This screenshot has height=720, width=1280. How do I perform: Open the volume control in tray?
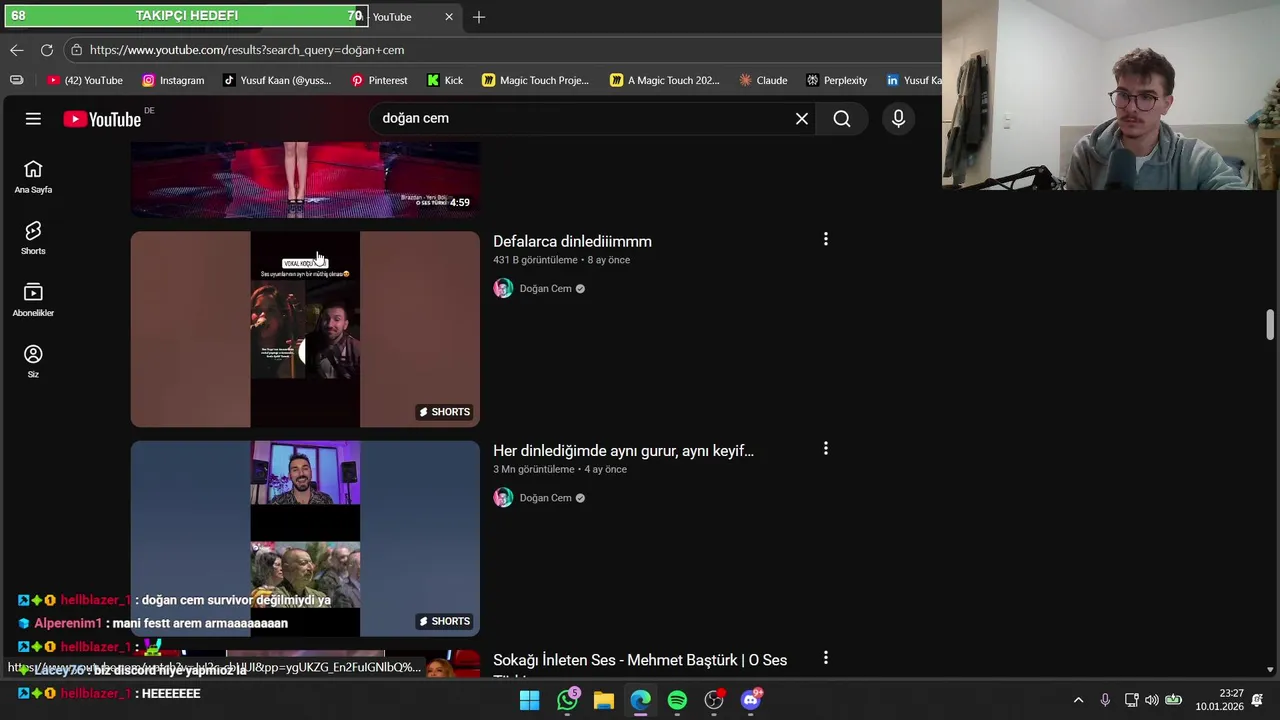(1152, 700)
